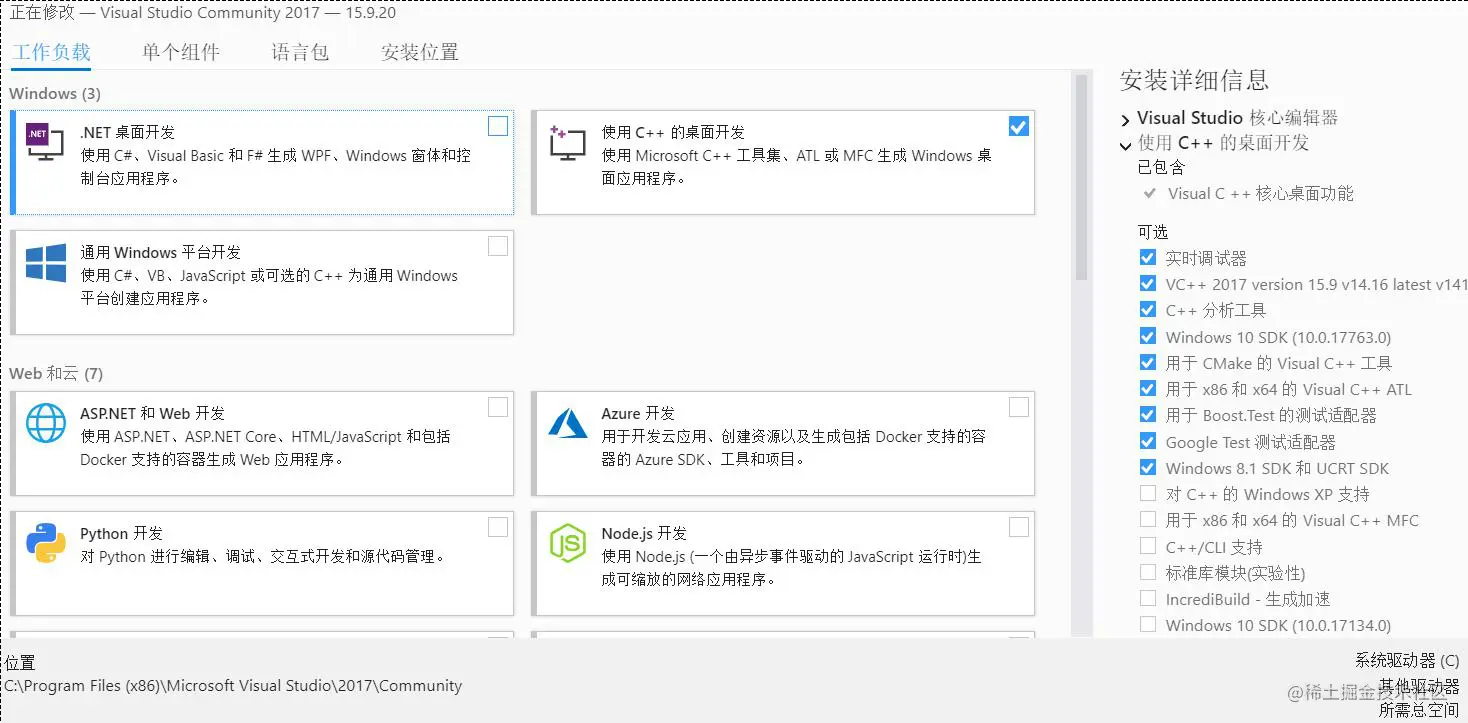Click the Node.js hexagon icon
Image resolution: width=1468 pixels, height=723 pixels.
[567, 543]
